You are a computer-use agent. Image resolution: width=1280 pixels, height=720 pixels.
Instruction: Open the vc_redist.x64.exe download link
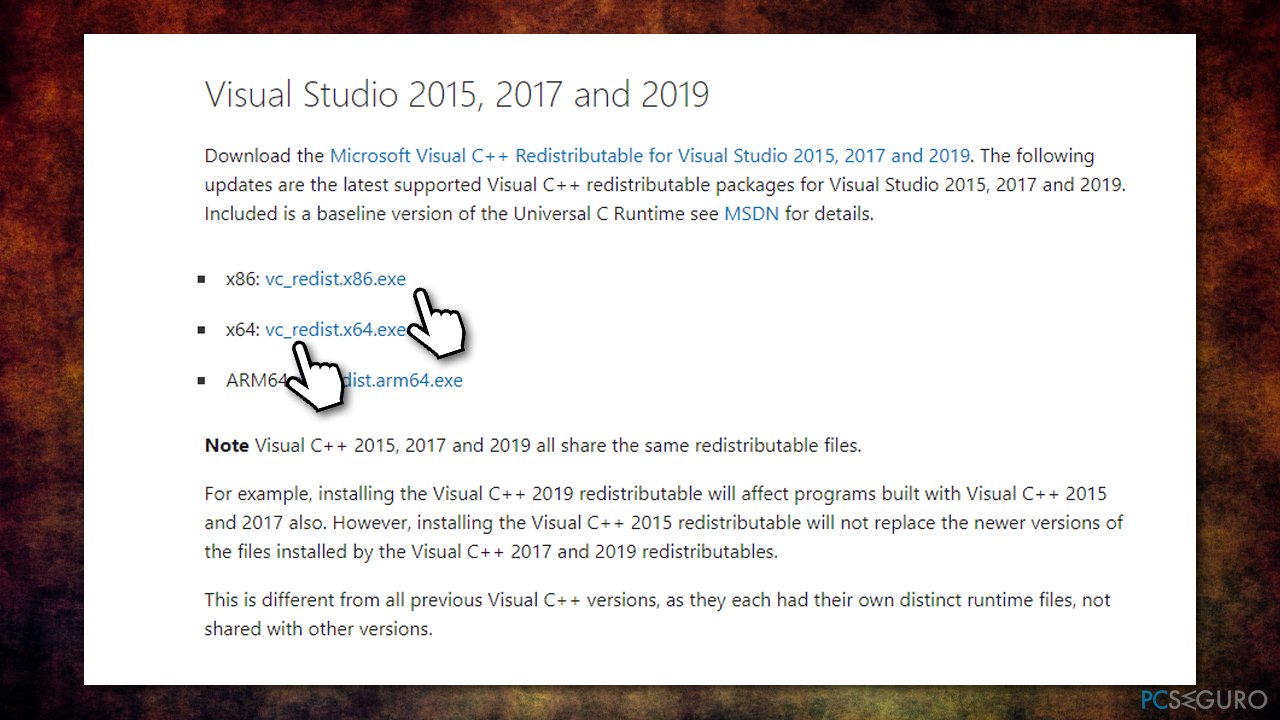pyautogui.click(x=334, y=329)
